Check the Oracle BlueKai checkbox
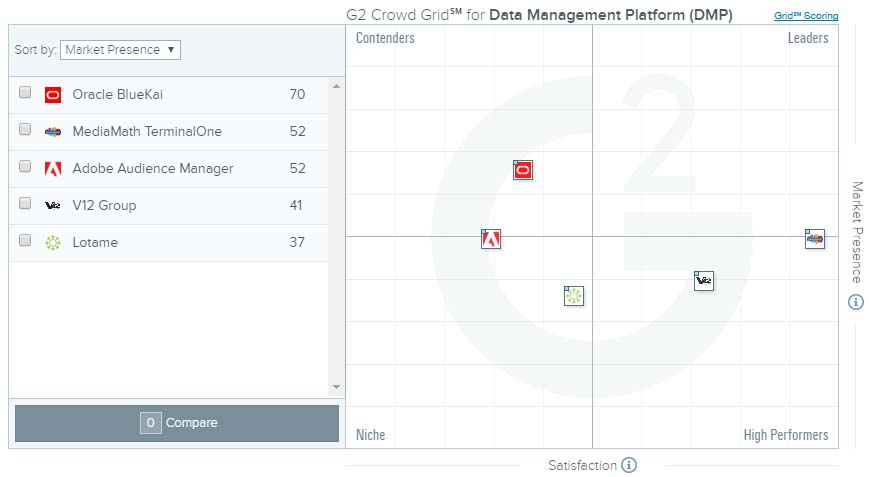The image size is (869, 477). tap(25, 93)
